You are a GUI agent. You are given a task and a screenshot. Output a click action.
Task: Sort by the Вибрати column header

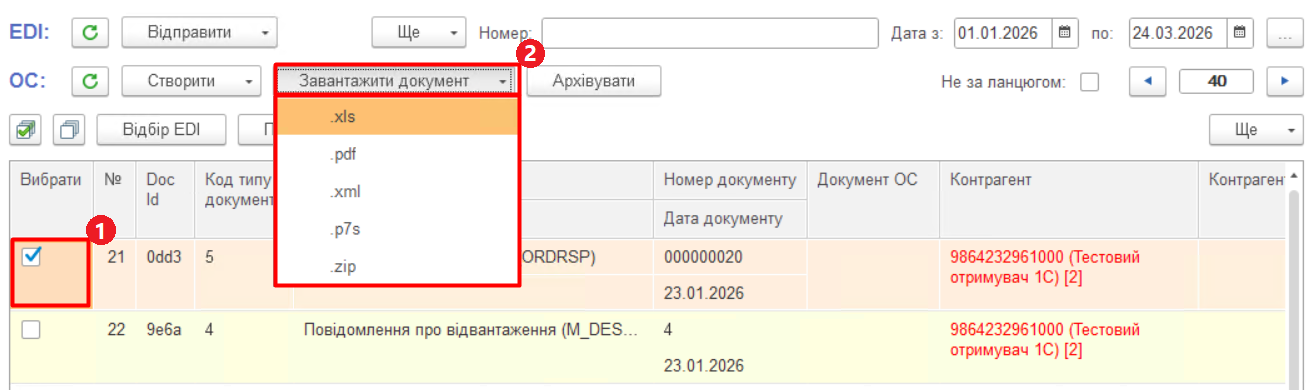52,198
